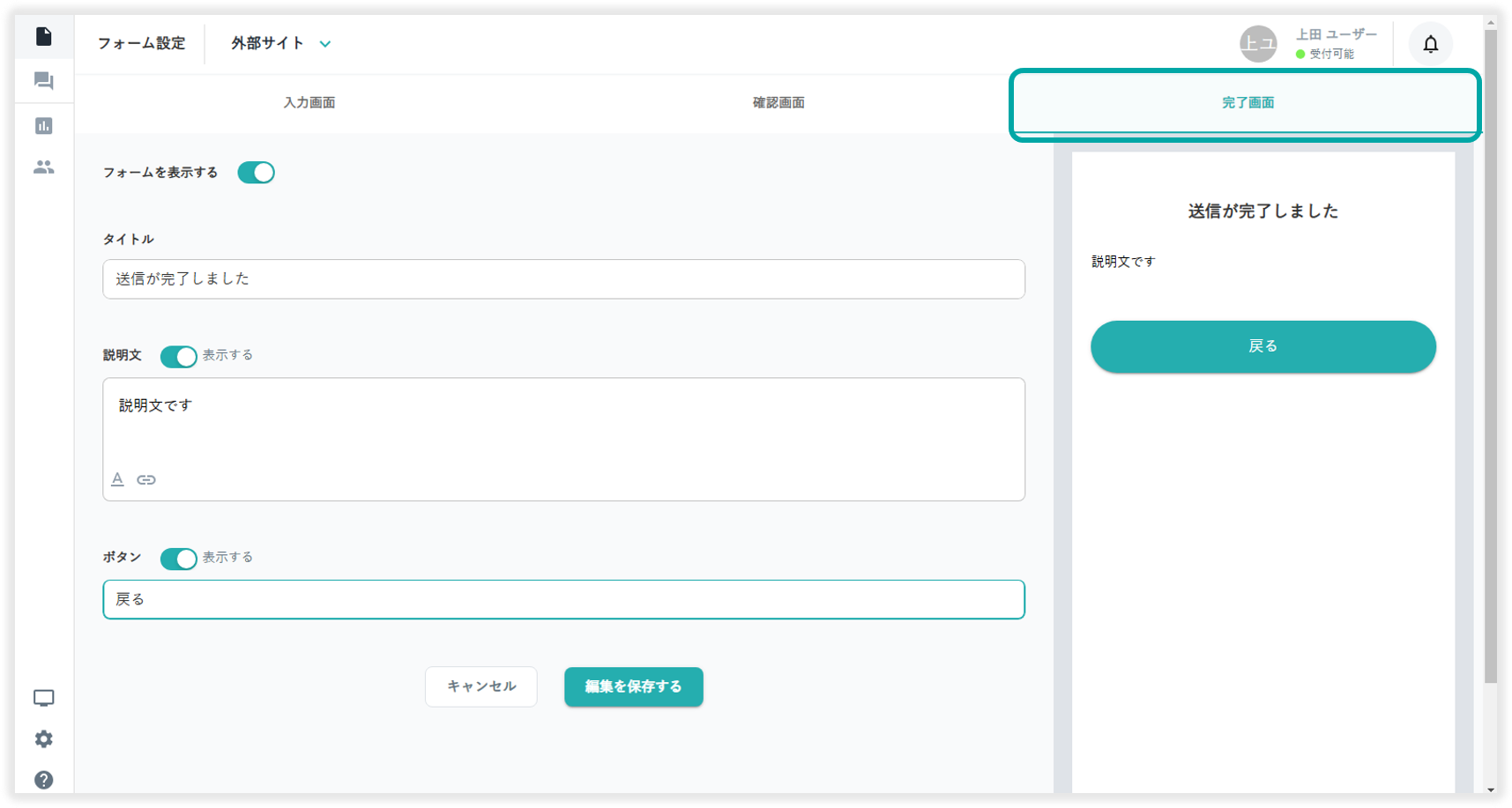Open settings gear icon in sidebar
The image size is (1512, 808).
[x=43, y=739]
